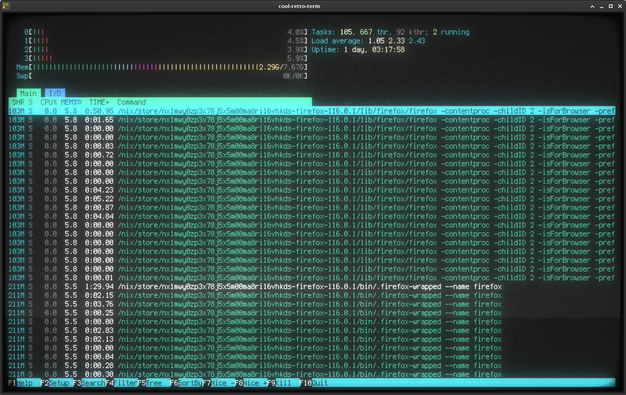Select the process row with time 0:50.95
The height and width of the screenshot is (395, 626).
312,111
